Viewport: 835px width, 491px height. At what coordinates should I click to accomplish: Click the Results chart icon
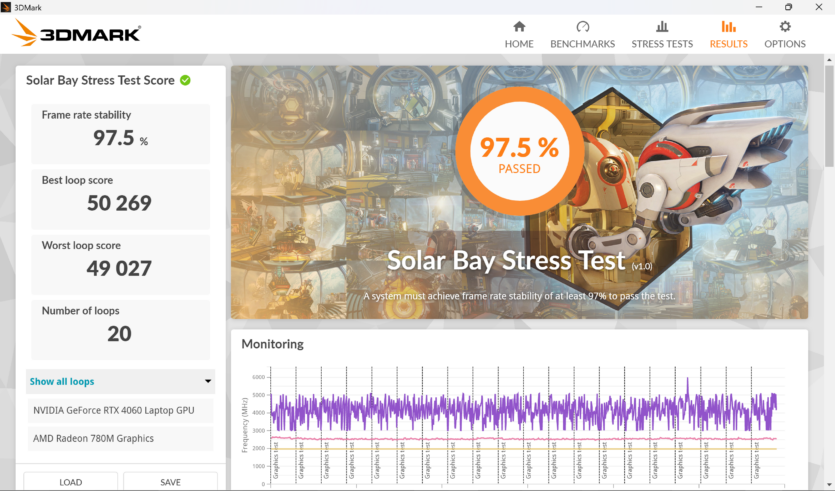click(728, 27)
